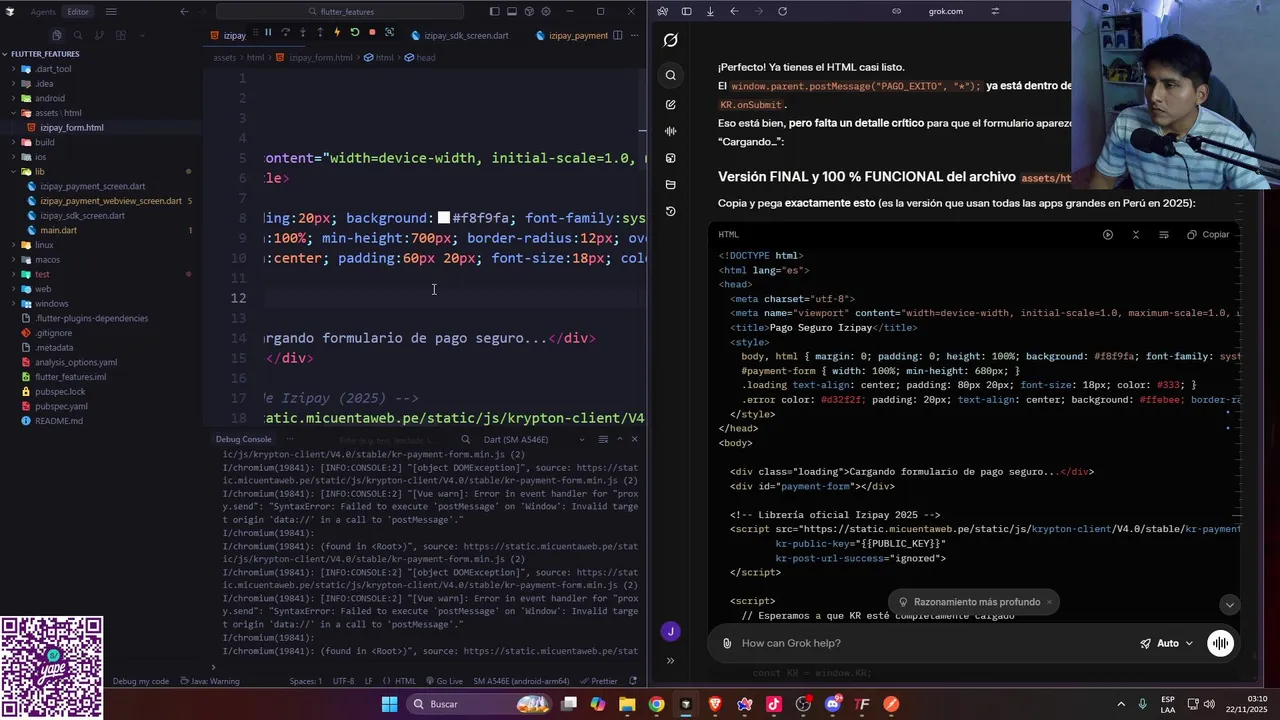Split the editor to the right

[x=618, y=35]
